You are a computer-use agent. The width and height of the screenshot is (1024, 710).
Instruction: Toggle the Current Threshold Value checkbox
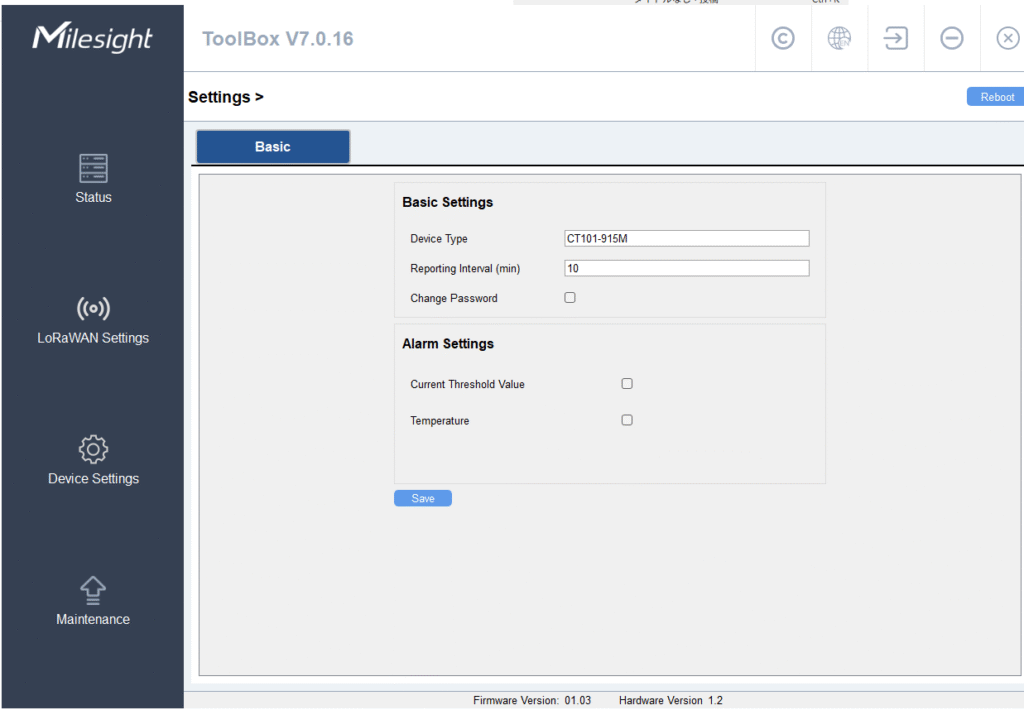pyautogui.click(x=627, y=383)
